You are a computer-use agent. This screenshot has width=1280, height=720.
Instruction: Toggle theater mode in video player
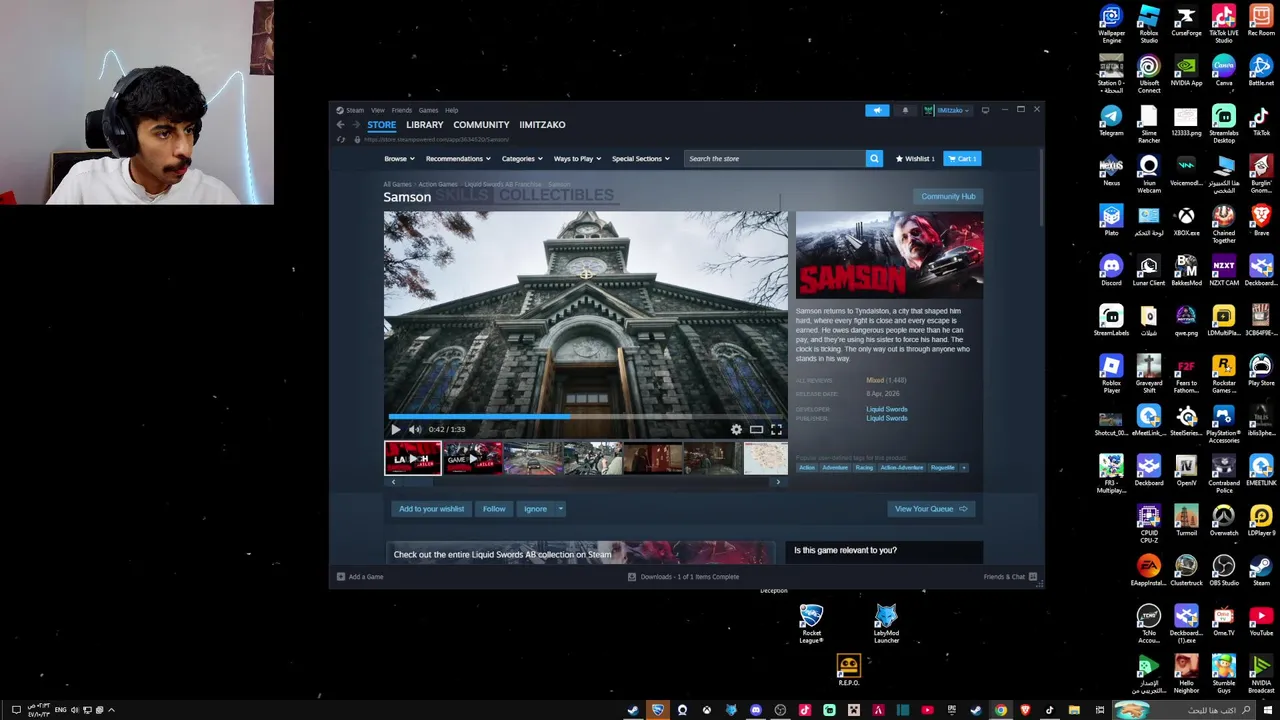pos(756,429)
